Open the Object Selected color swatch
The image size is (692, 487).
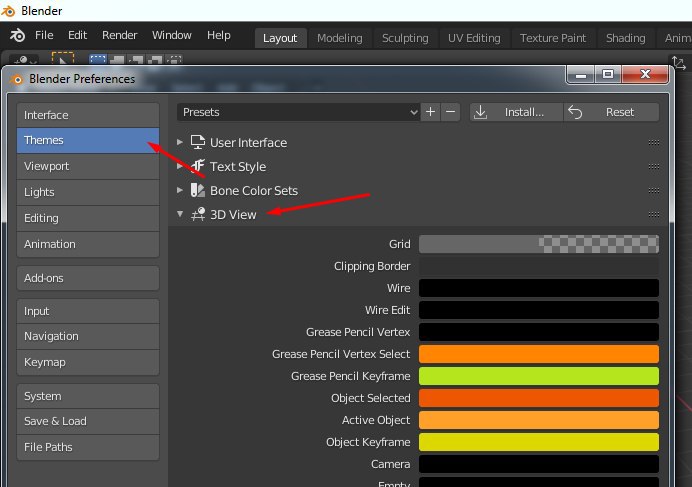pyautogui.click(x=539, y=398)
